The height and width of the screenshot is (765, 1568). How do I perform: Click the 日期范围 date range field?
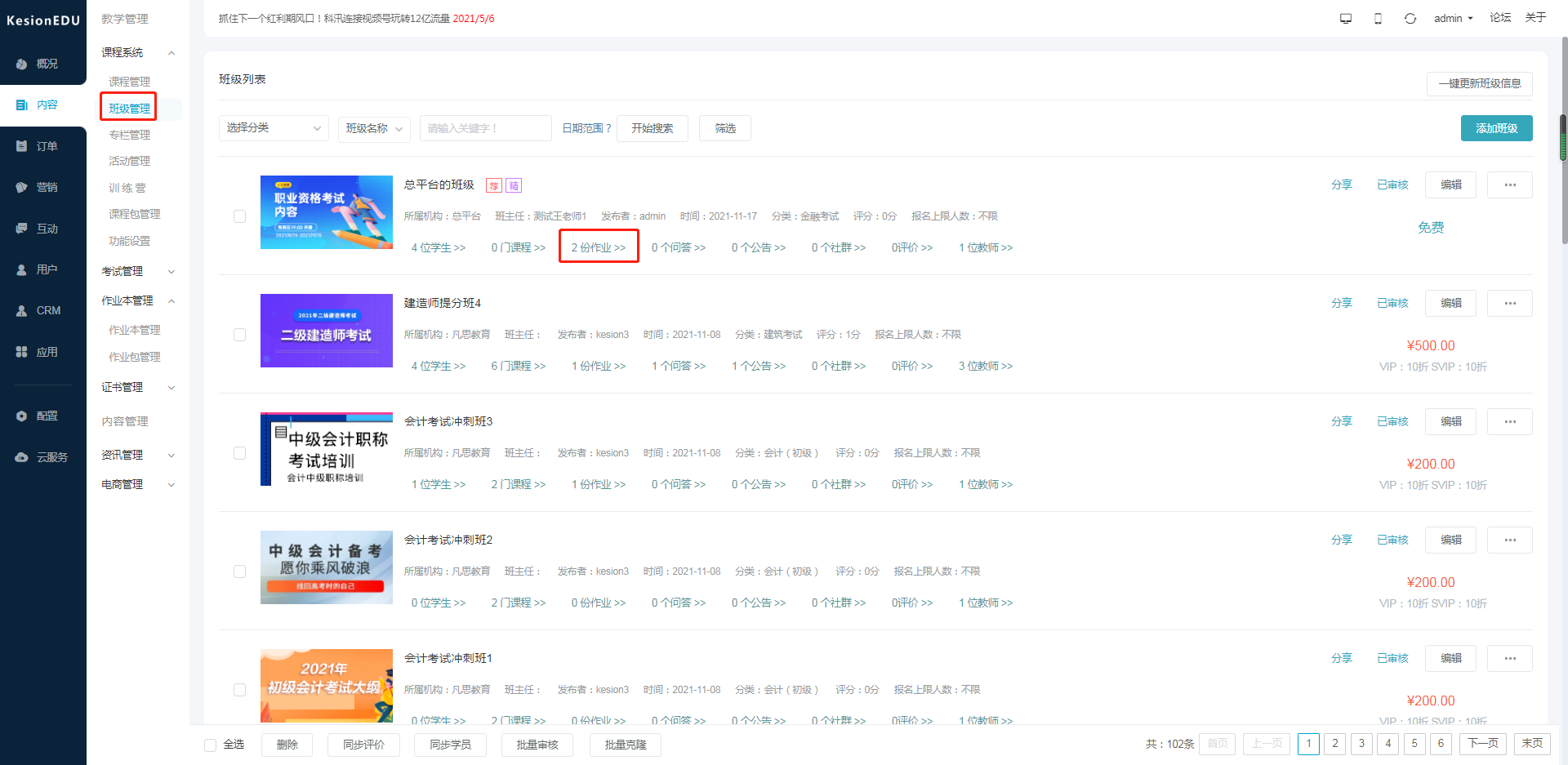coord(587,128)
